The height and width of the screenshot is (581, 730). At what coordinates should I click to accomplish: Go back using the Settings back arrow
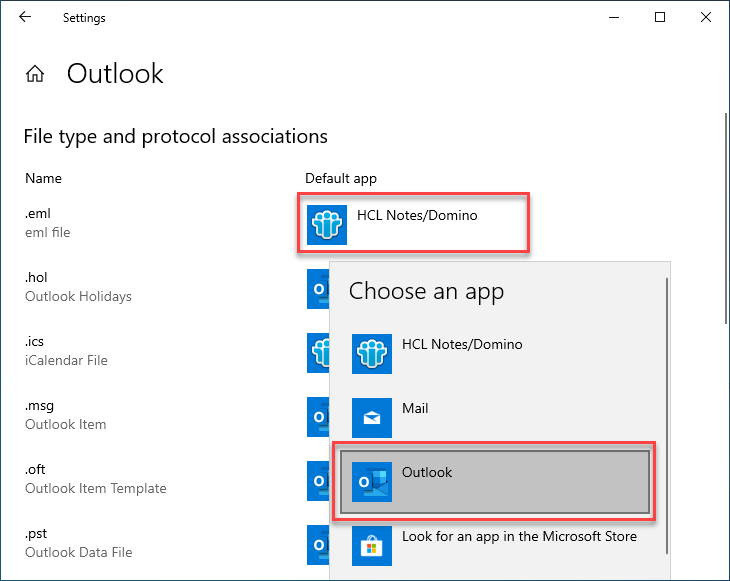[25, 17]
